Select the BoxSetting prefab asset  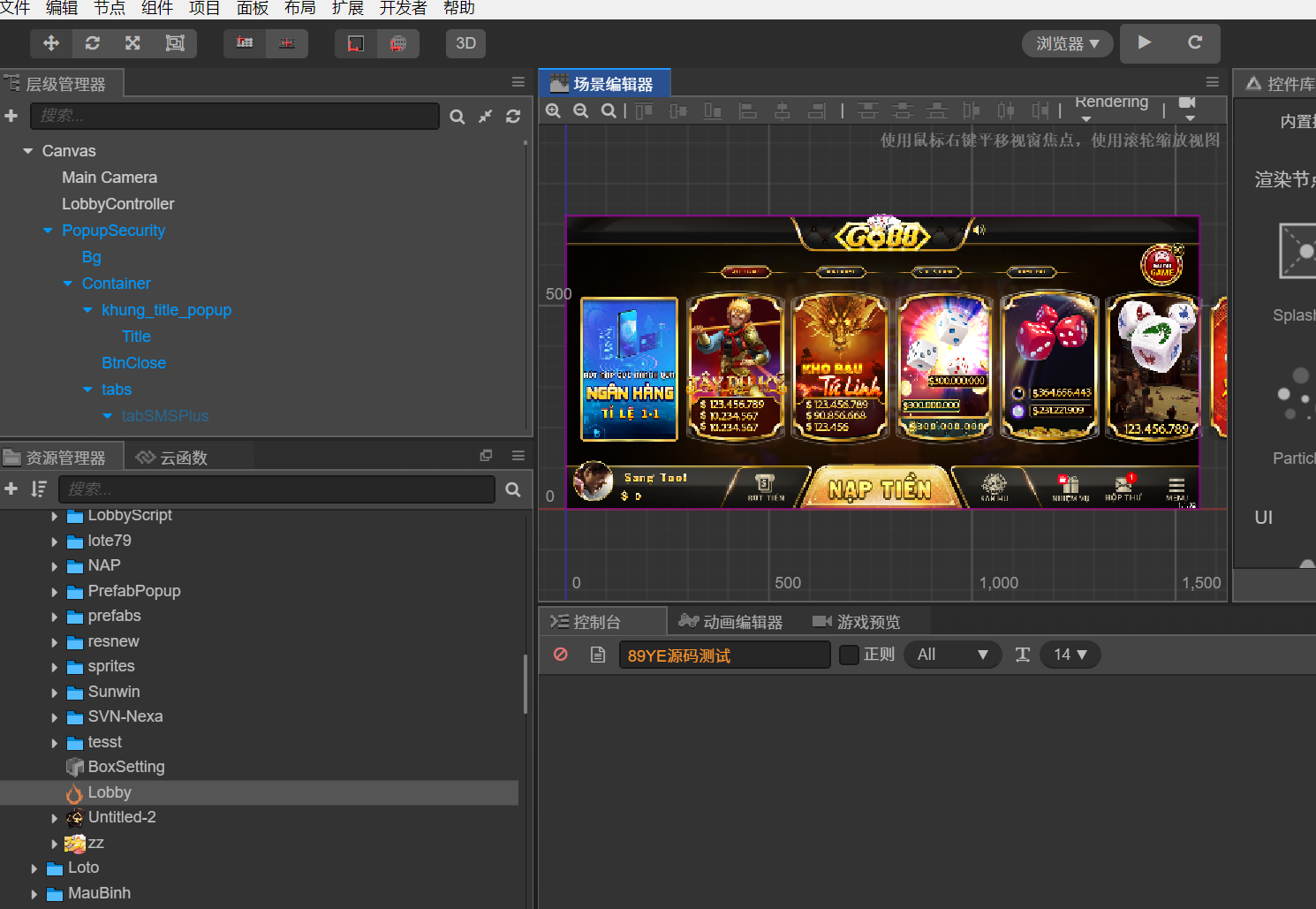pos(126,767)
